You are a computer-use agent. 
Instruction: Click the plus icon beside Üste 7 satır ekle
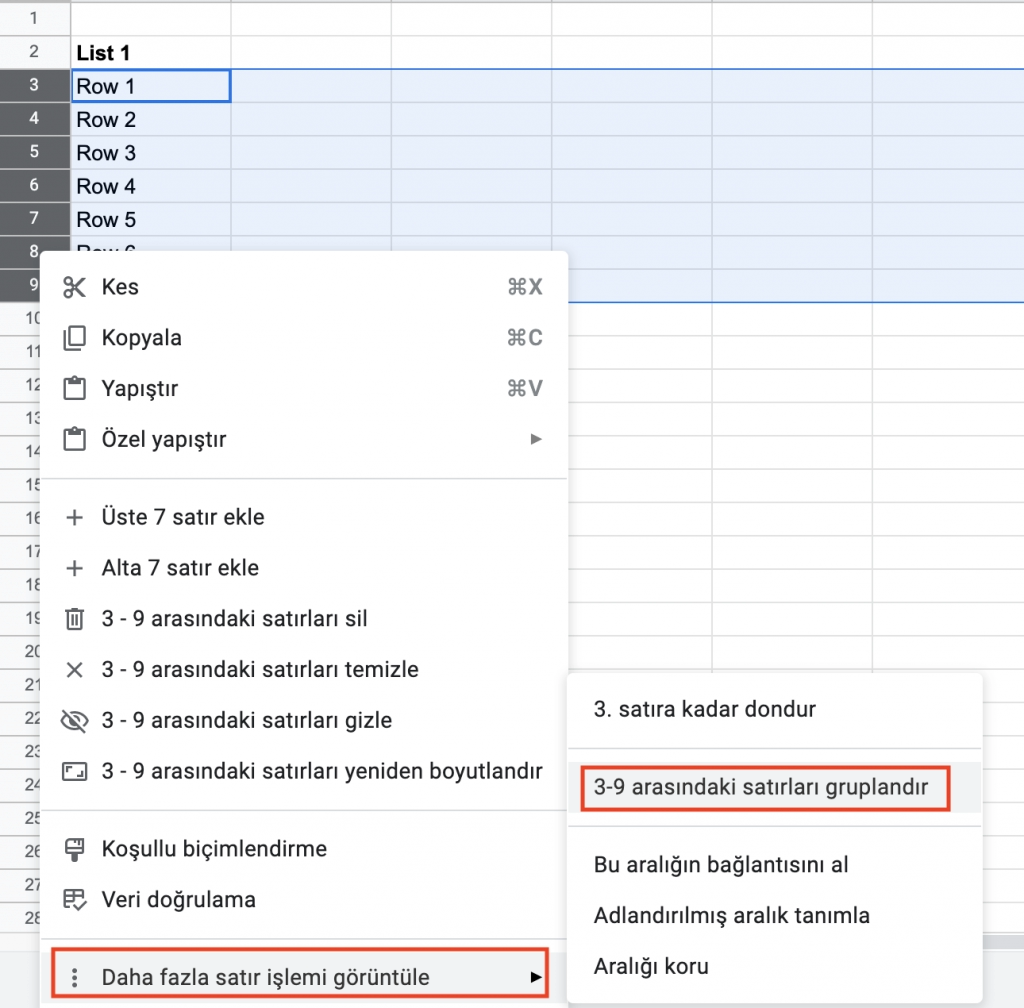click(x=74, y=517)
